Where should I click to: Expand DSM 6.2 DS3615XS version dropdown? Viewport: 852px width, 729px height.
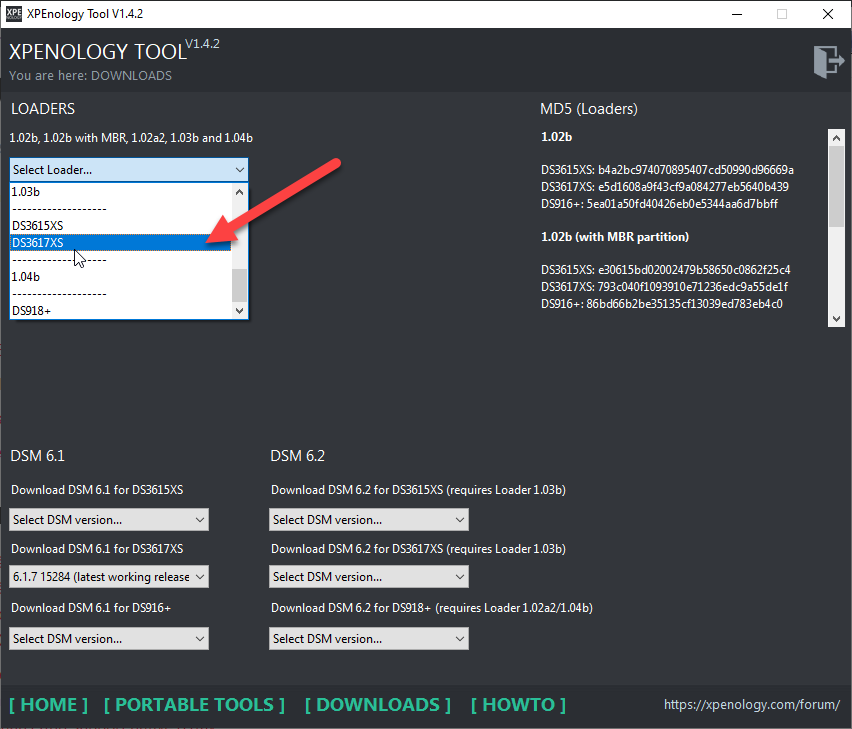tap(368, 520)
